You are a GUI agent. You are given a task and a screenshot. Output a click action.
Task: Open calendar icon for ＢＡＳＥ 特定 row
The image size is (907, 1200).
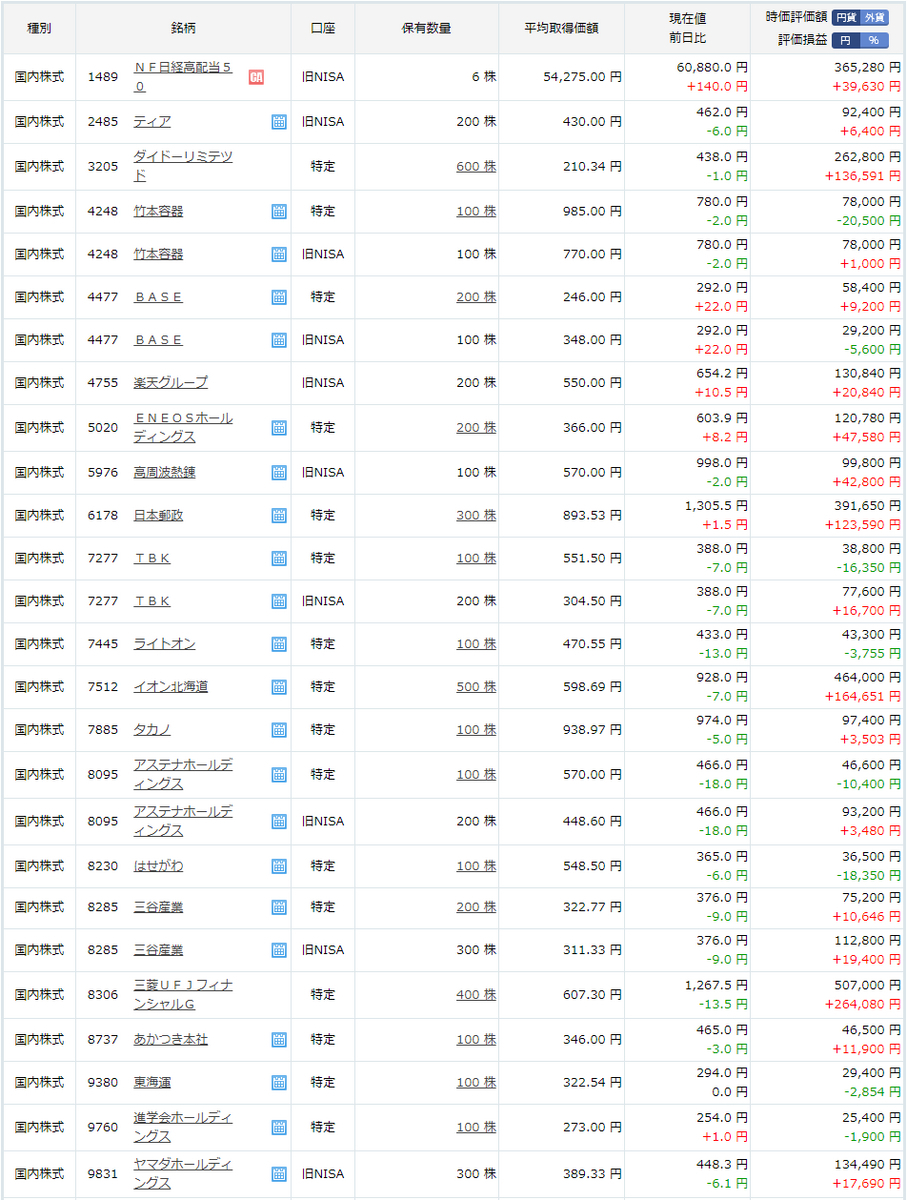point(279,297)
